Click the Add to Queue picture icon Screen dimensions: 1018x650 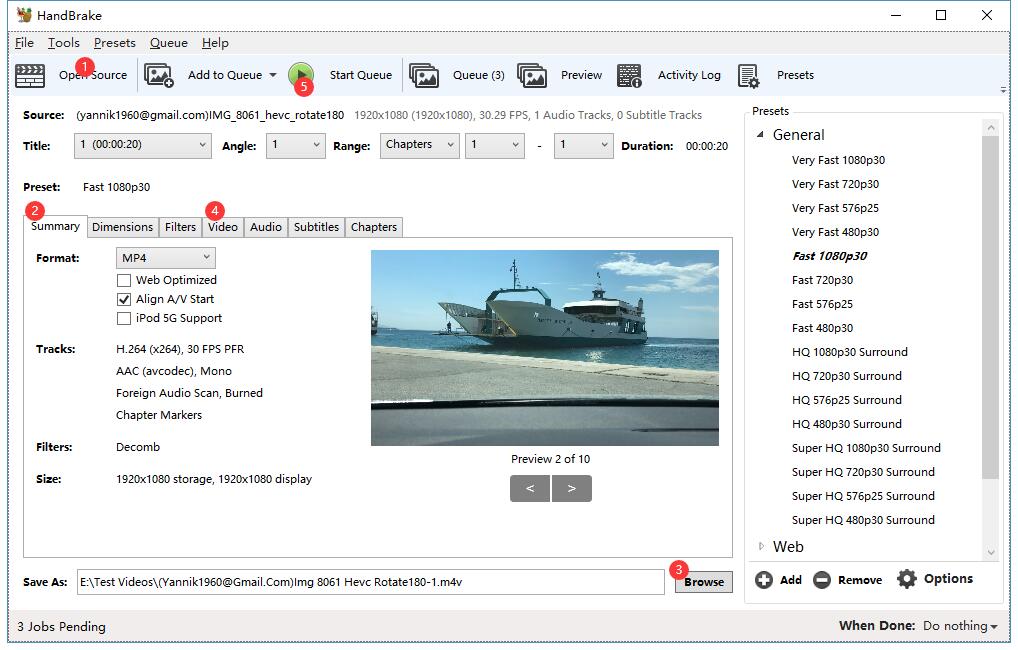[158, 75]
